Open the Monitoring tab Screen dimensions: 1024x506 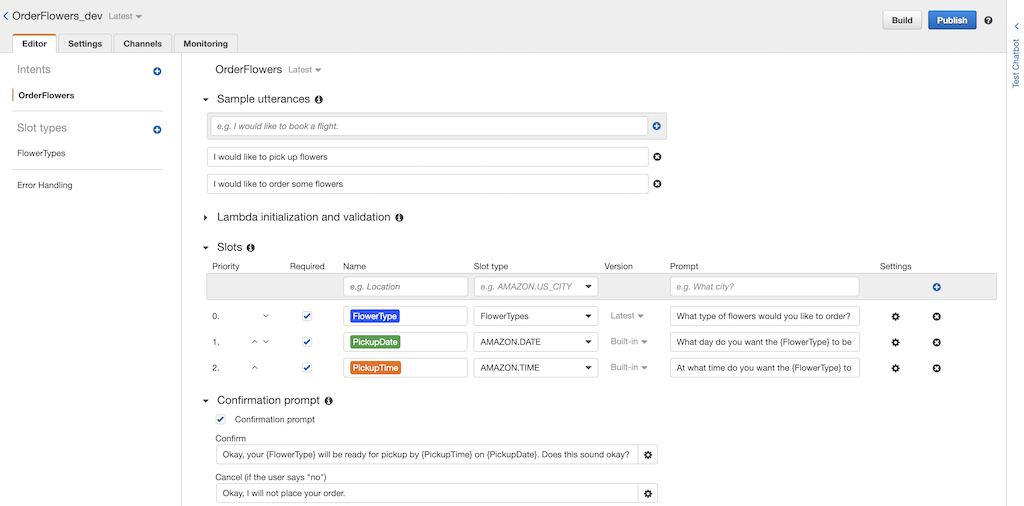point(205,43)
